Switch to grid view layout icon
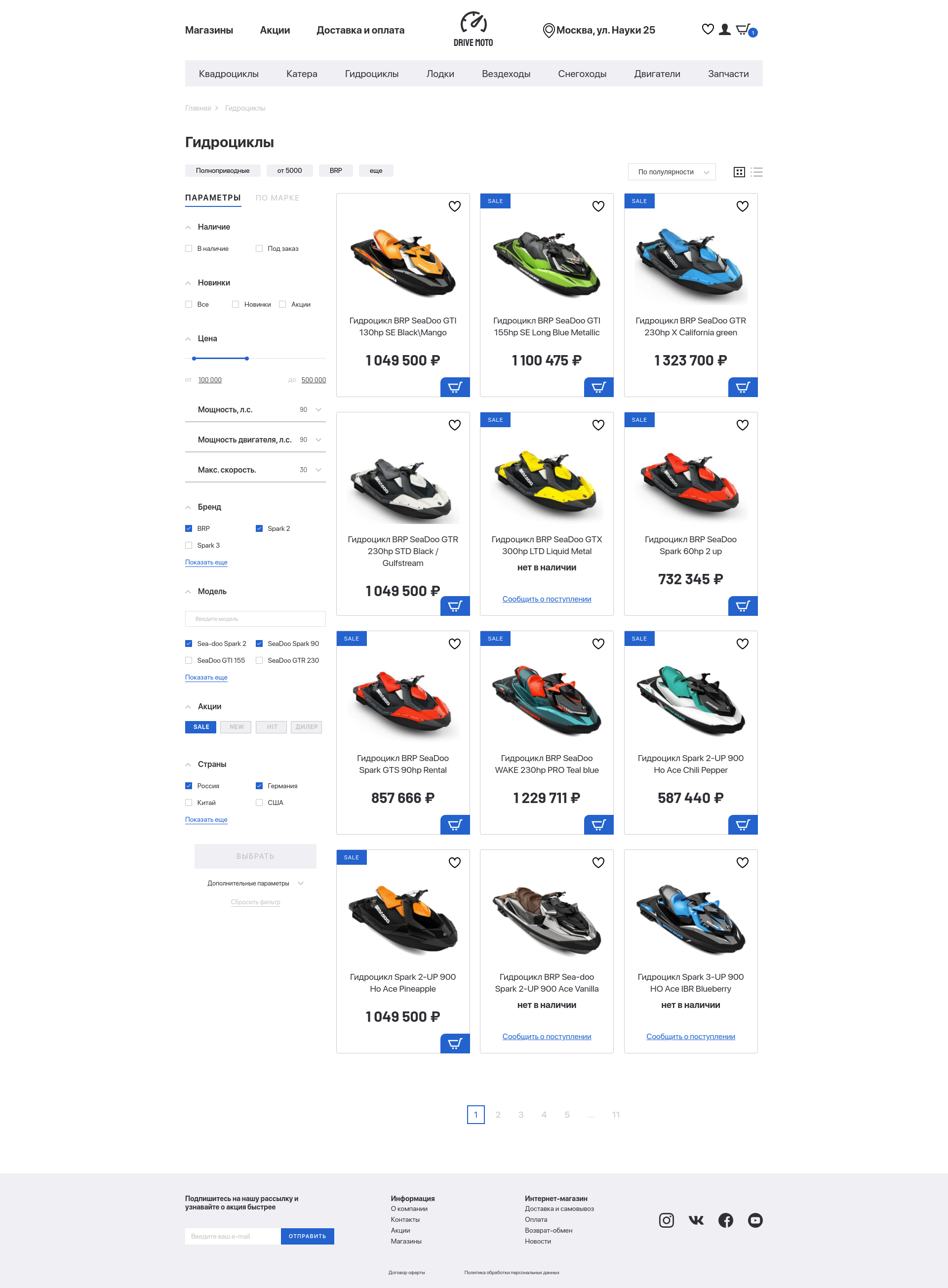This screenshot has height=1288, width=948. pyautogui.click(x=739, y=172)
